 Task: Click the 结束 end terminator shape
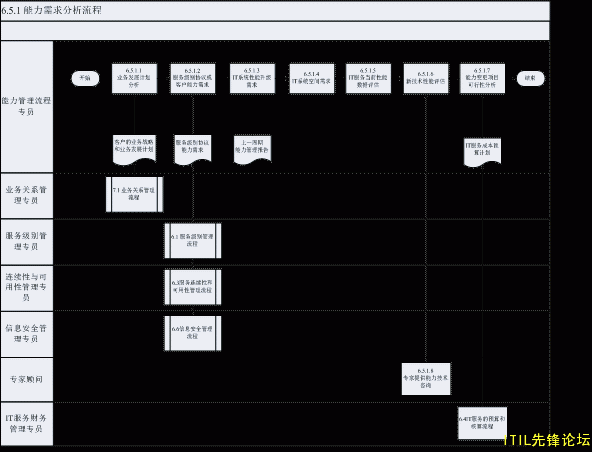530,79
